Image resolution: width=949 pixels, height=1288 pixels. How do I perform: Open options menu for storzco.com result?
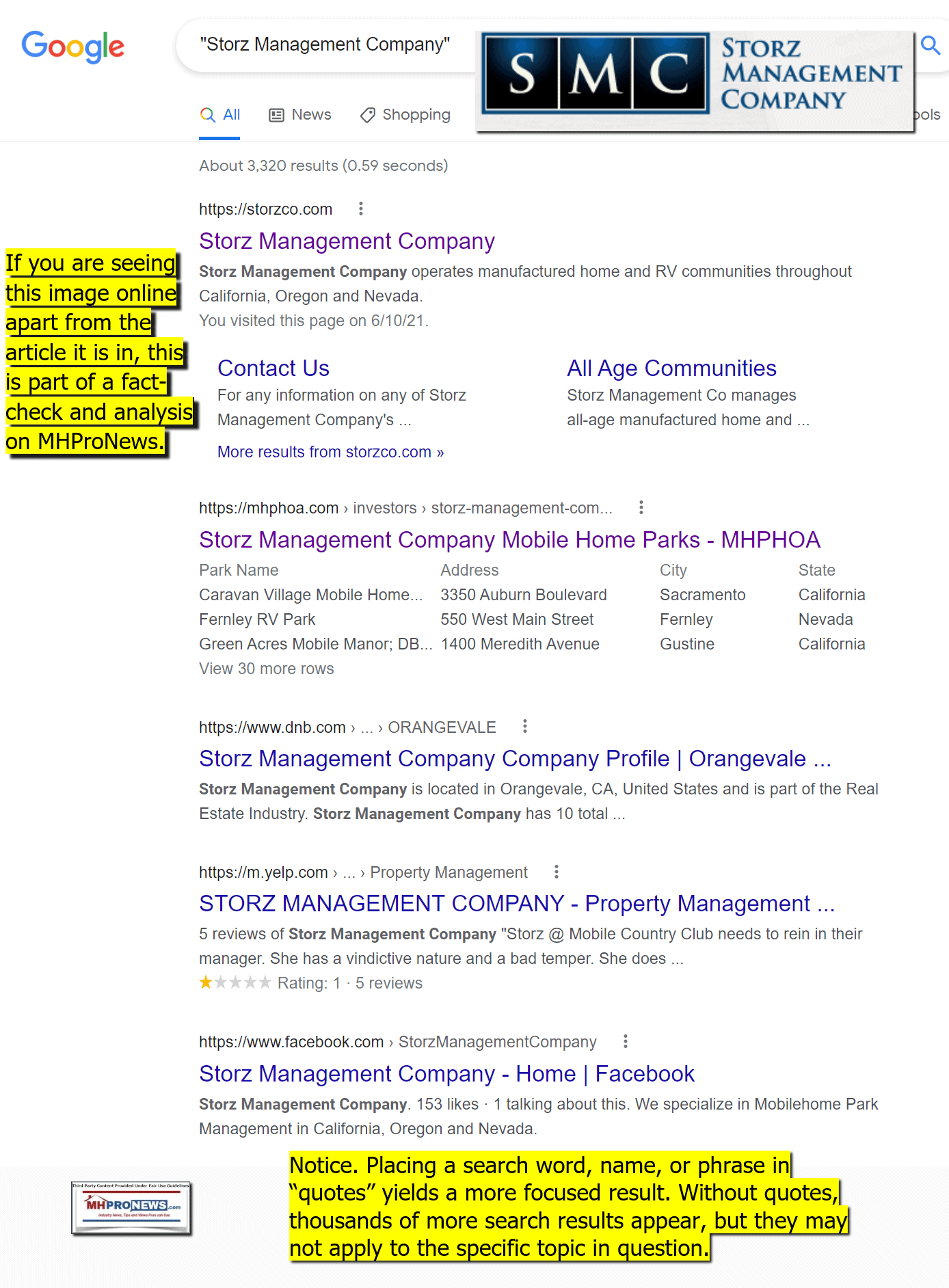pyautogui.click(x=361, y=209)
